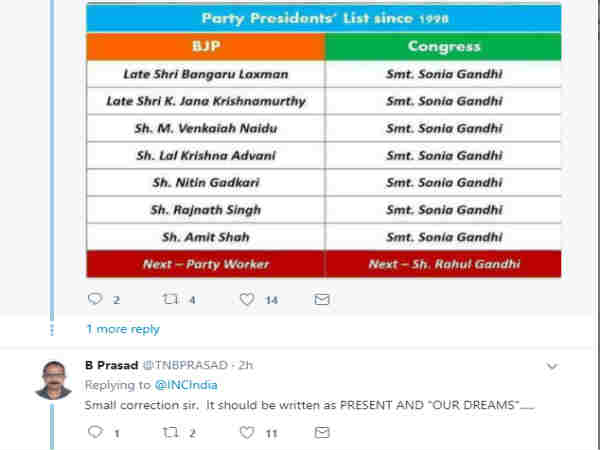Click the green Congress header in image
The image size is (600, 450).
(443, 47)
